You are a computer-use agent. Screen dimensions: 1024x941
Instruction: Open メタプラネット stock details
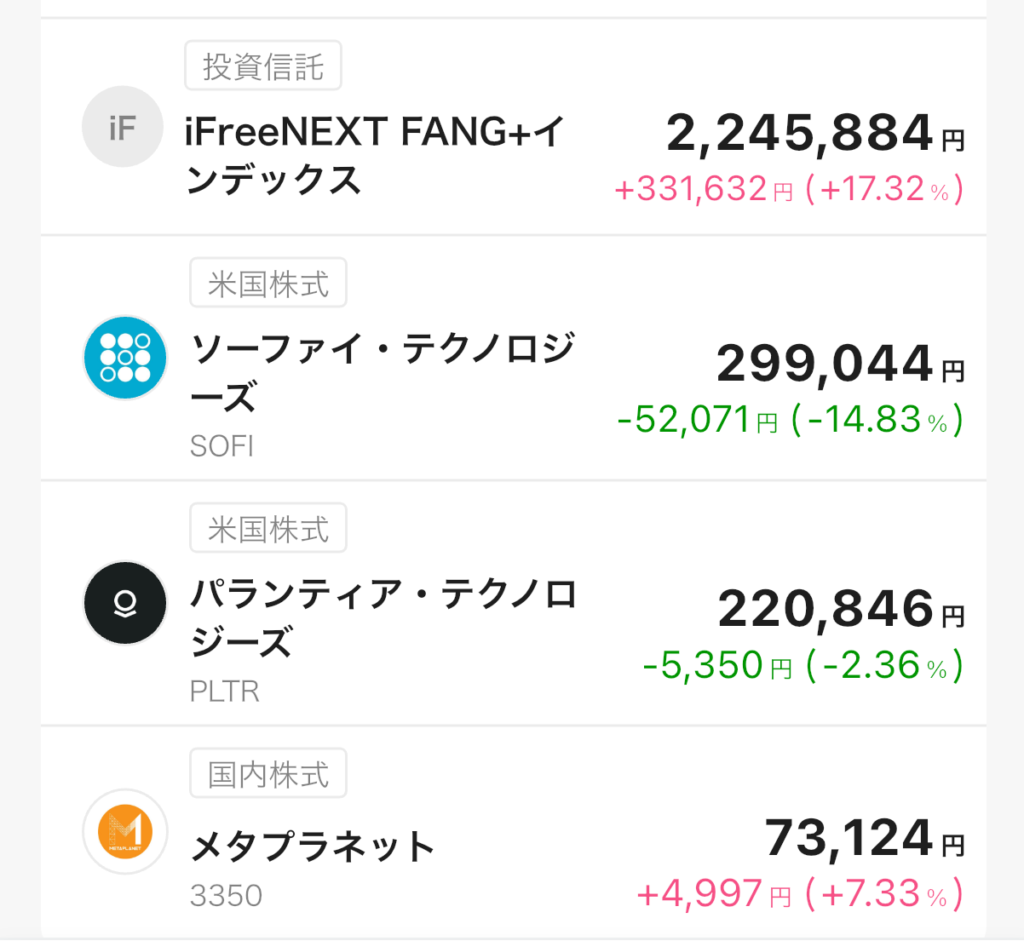click(x=313, y=847)
